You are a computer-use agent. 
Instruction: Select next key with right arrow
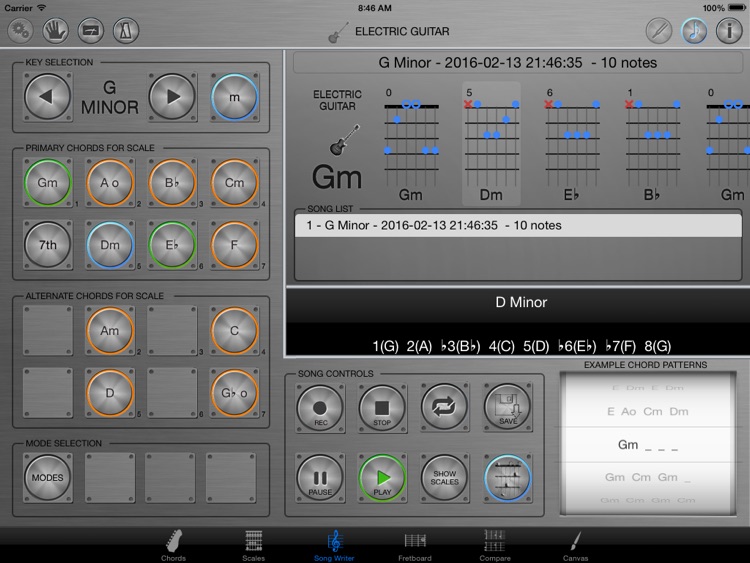tap(172, 97)
